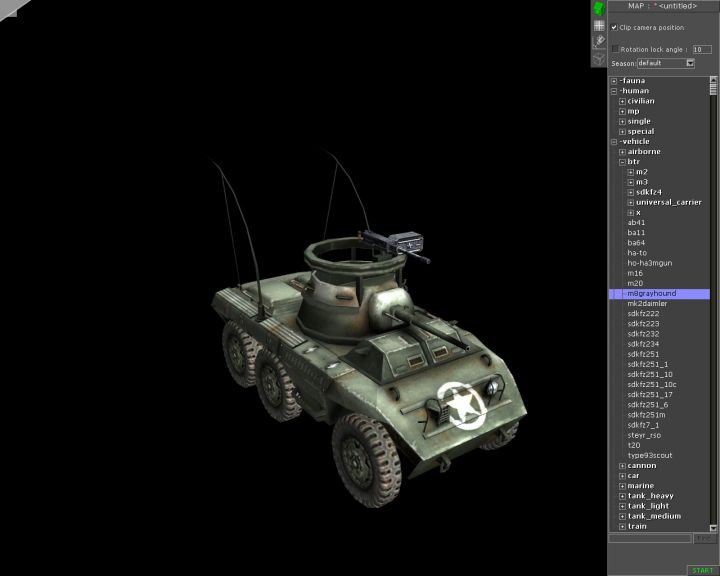Select mk2daimler in the vehicle list
Image resolution: width=720 pixels, height=576 pixels.
pos(647,303)
